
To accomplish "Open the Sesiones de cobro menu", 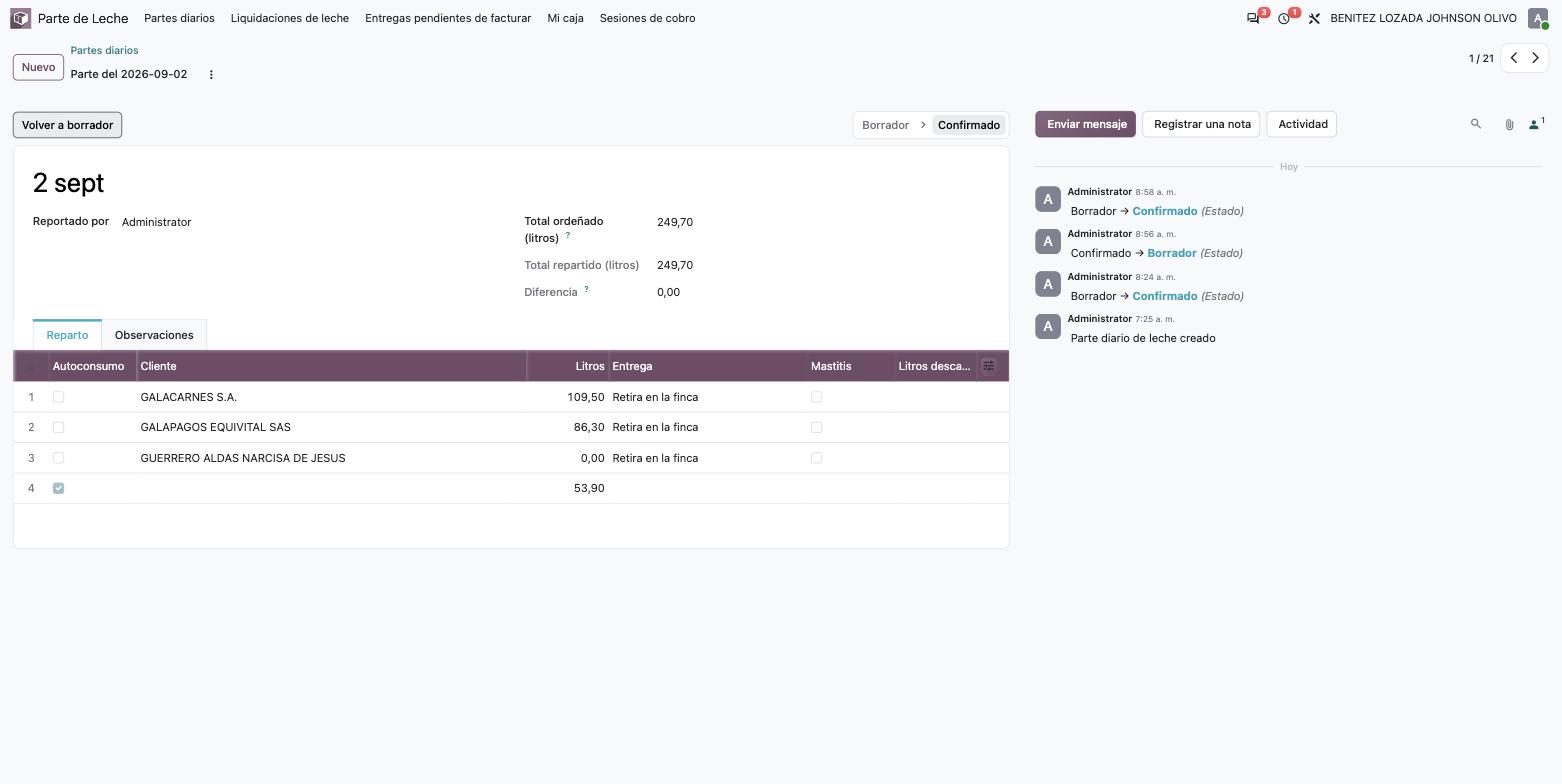I will 647,18.
